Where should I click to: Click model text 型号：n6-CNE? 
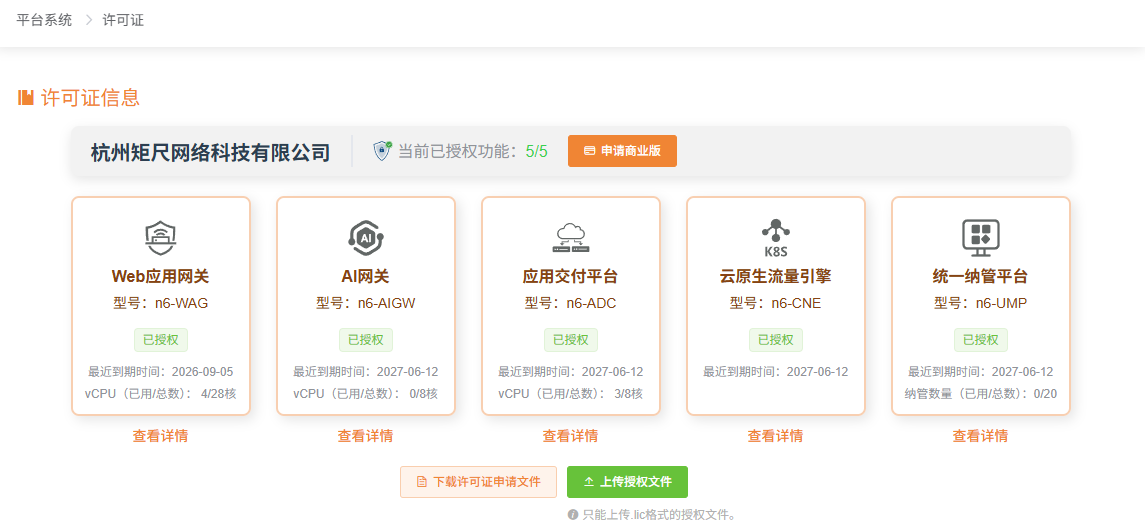pyautogui.click(x=775, y=303)
